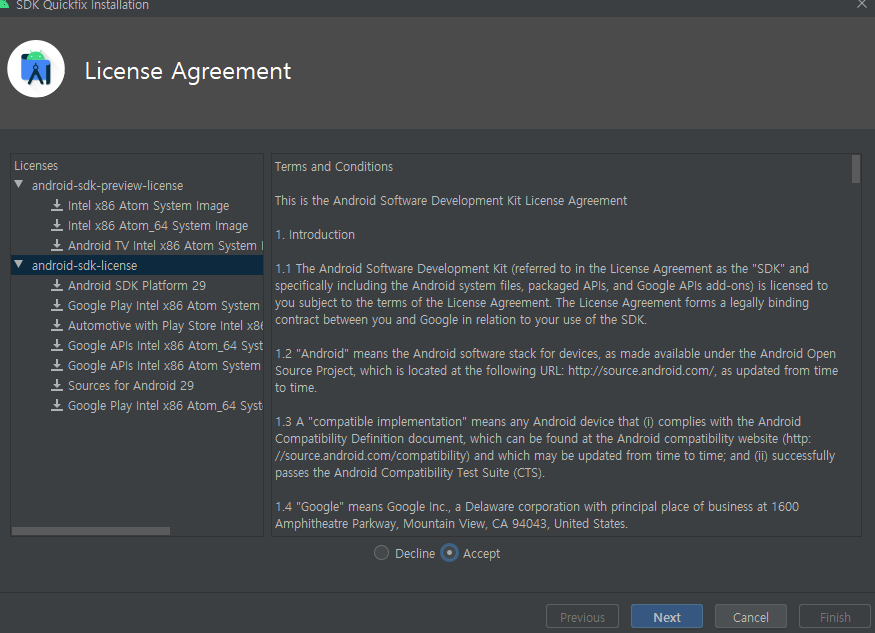This screenshot has height=633, width=875.
Task: Collapse the android-sdk-license group arrow
Action: click(19, 264)
